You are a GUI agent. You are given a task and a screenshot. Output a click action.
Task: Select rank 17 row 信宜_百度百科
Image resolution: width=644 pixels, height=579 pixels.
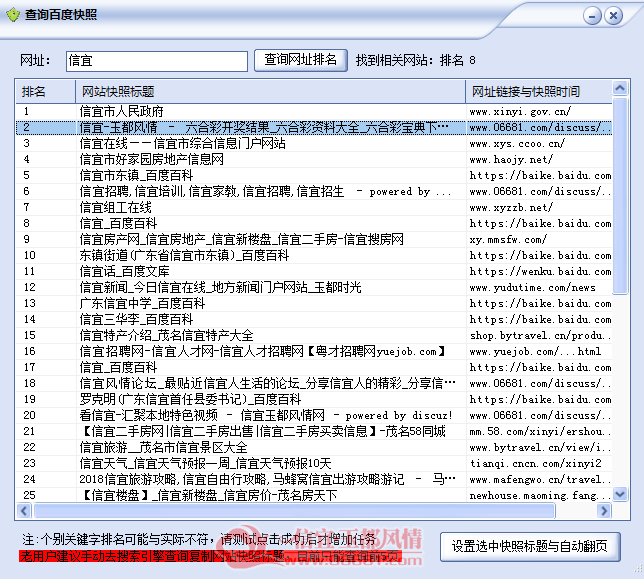coord(314,368)
